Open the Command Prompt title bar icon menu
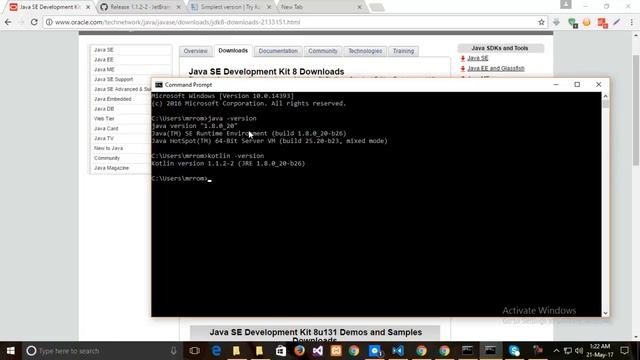This screenshot has width=640, height=360. pyautogui.click(x=159, y=85)
